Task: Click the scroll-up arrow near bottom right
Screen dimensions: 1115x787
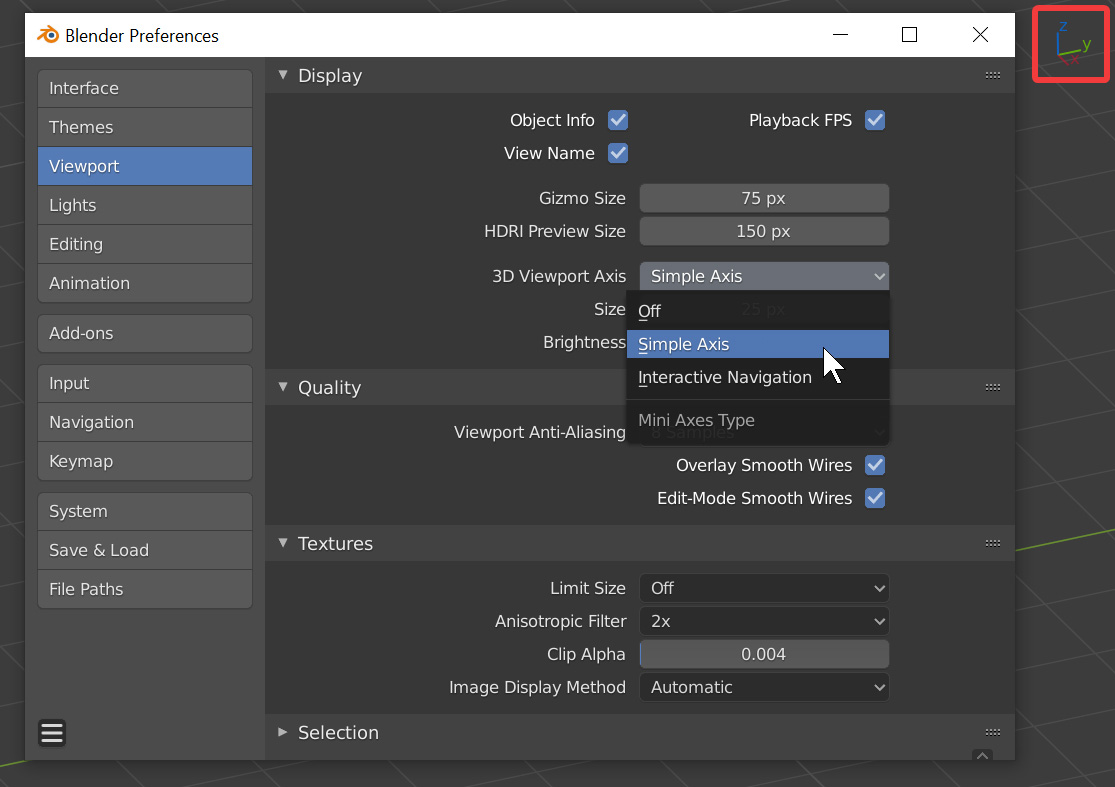Action: coord(981,757)
